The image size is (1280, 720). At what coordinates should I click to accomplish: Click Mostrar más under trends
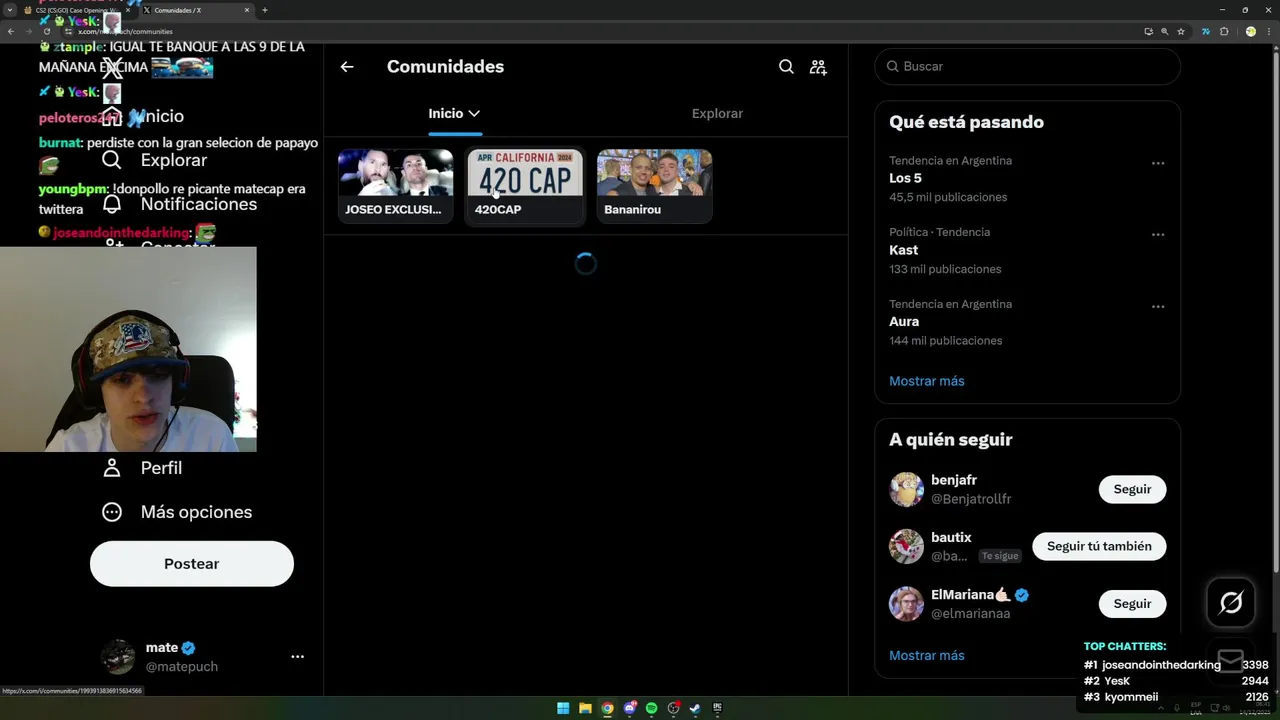point(927,381)
